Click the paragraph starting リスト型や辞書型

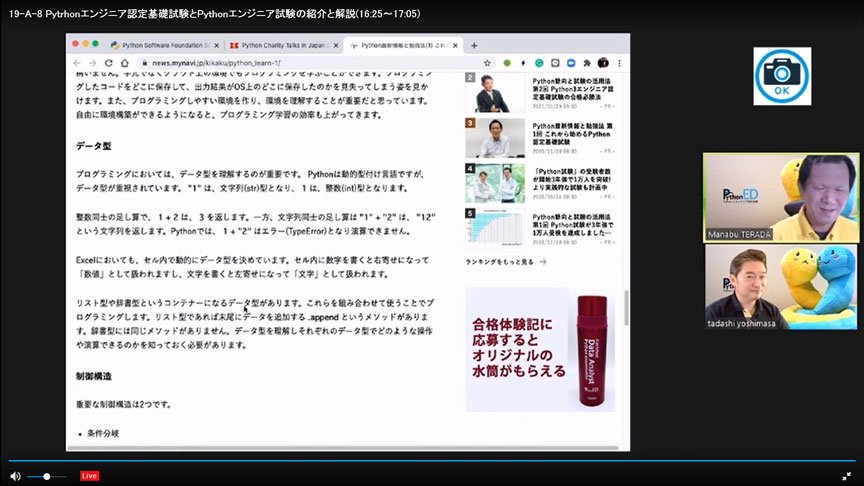click(x=255, y=324)
